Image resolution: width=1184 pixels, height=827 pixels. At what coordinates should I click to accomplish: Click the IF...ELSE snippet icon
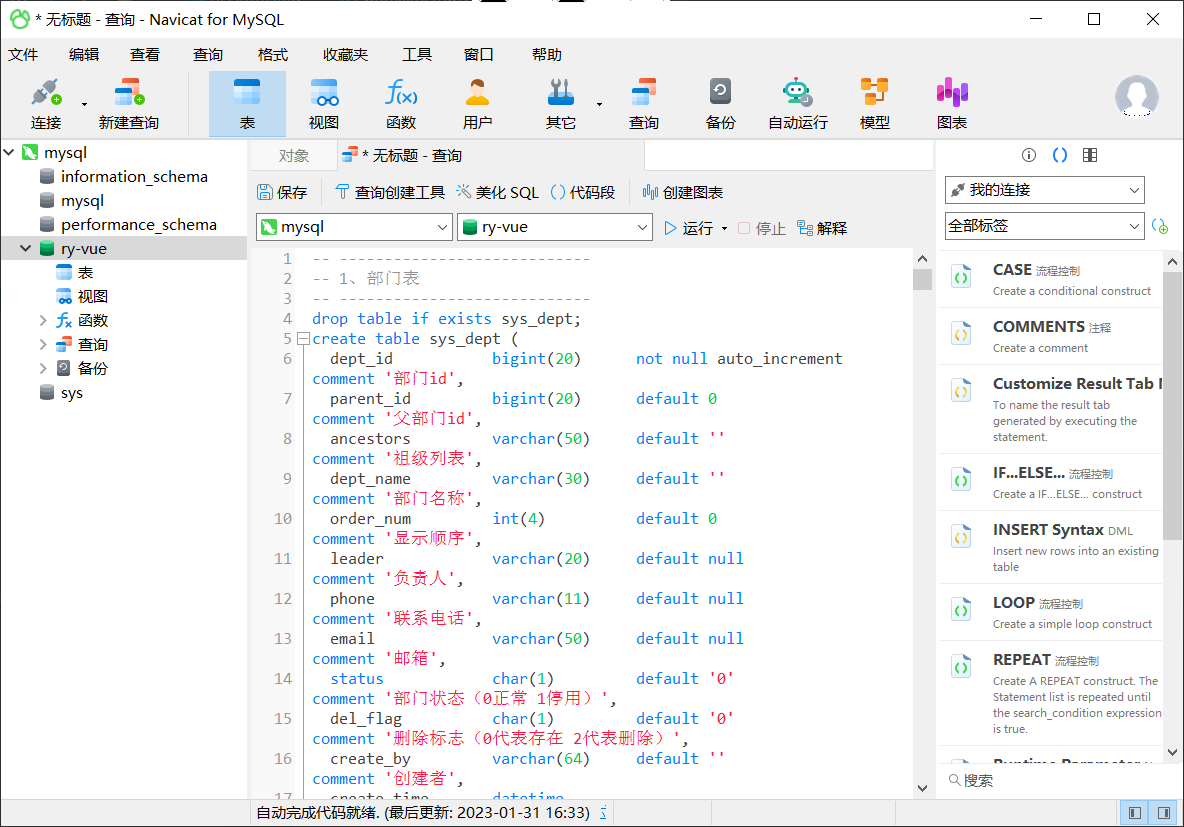coord(961,480)
